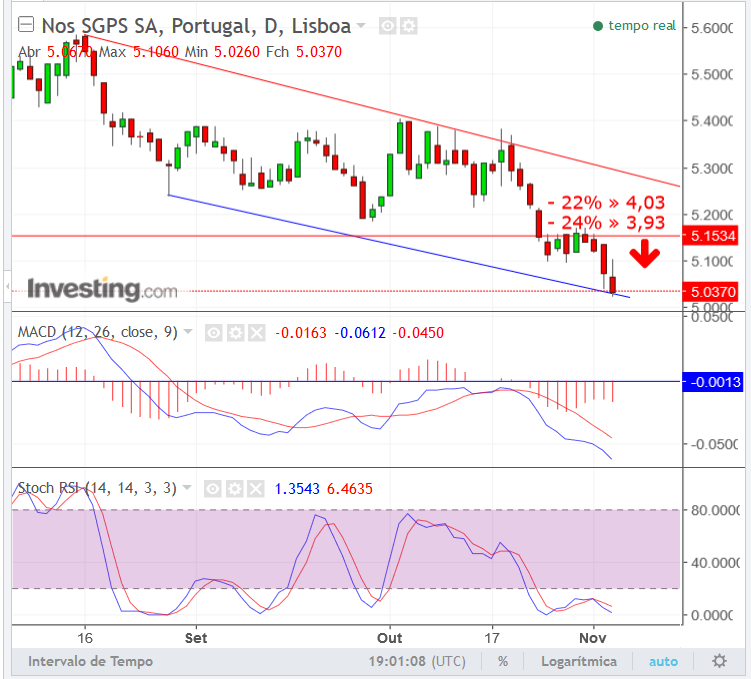Remove the MACD indicator with X
The width and height of the screenshot is (751, 679).
point(257,332)
